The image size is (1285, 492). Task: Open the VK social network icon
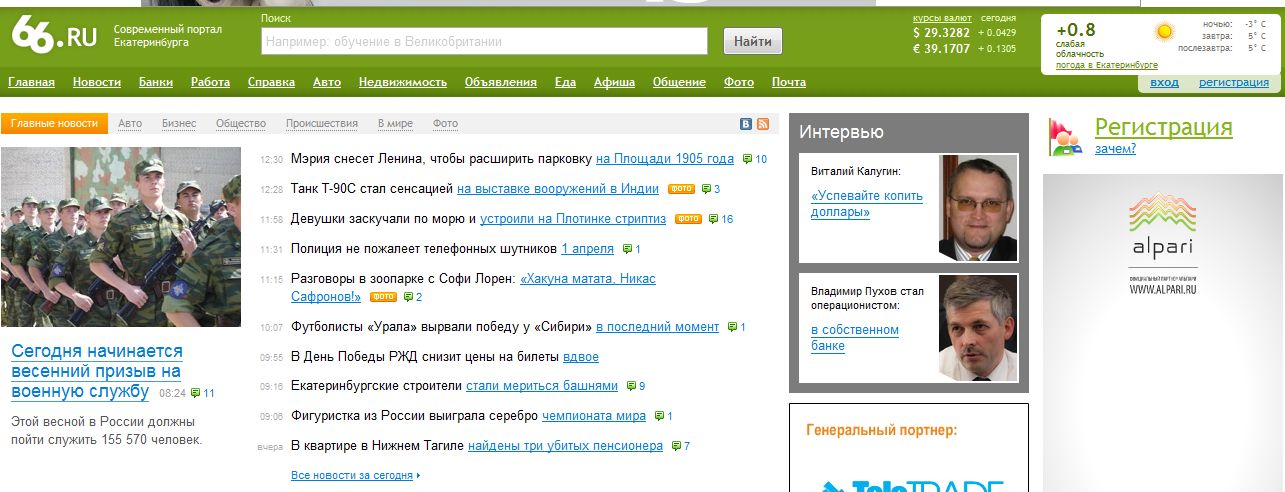tap(746, 124)
